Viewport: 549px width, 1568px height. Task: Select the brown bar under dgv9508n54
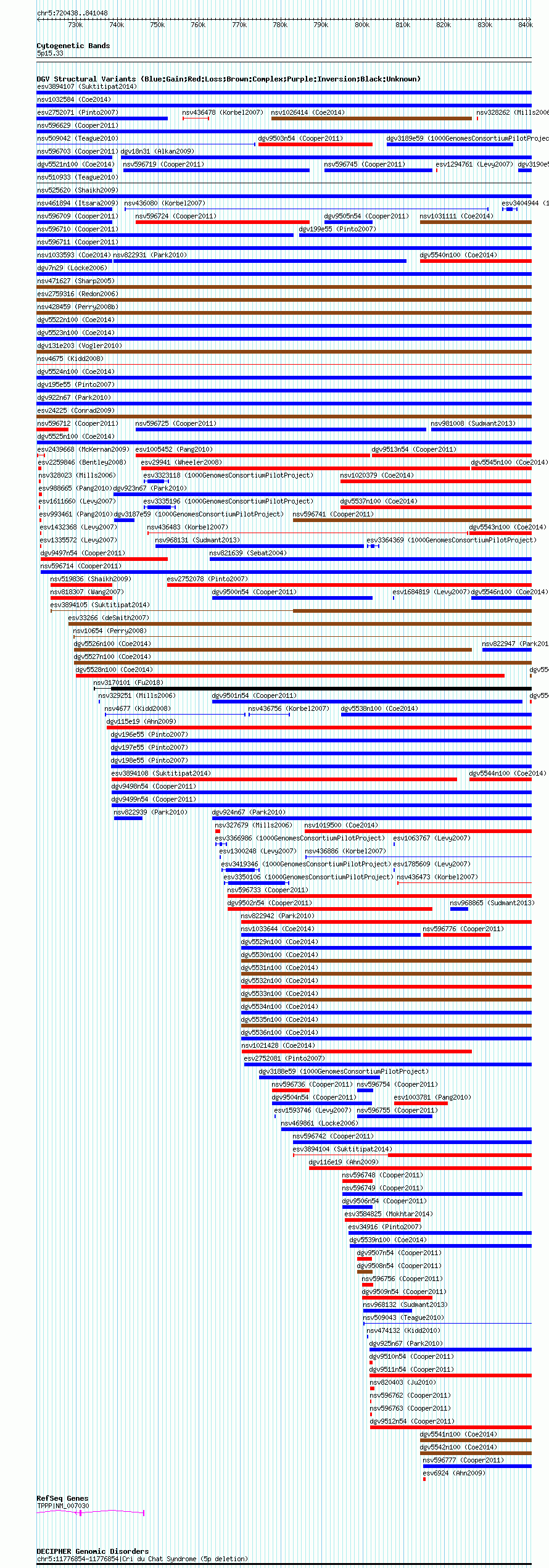(365, 1272)
